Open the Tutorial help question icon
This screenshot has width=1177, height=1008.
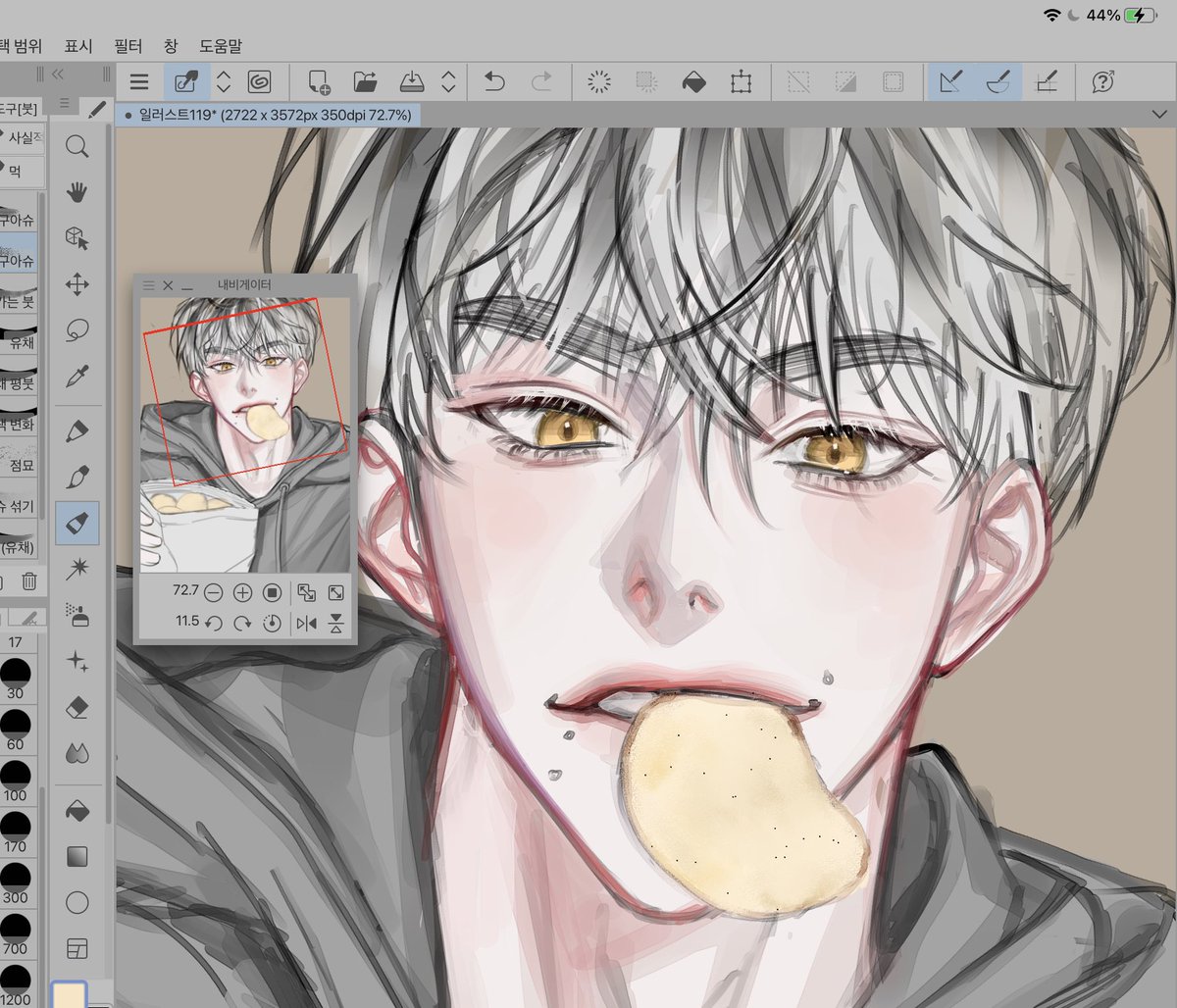coord(1102,82)
